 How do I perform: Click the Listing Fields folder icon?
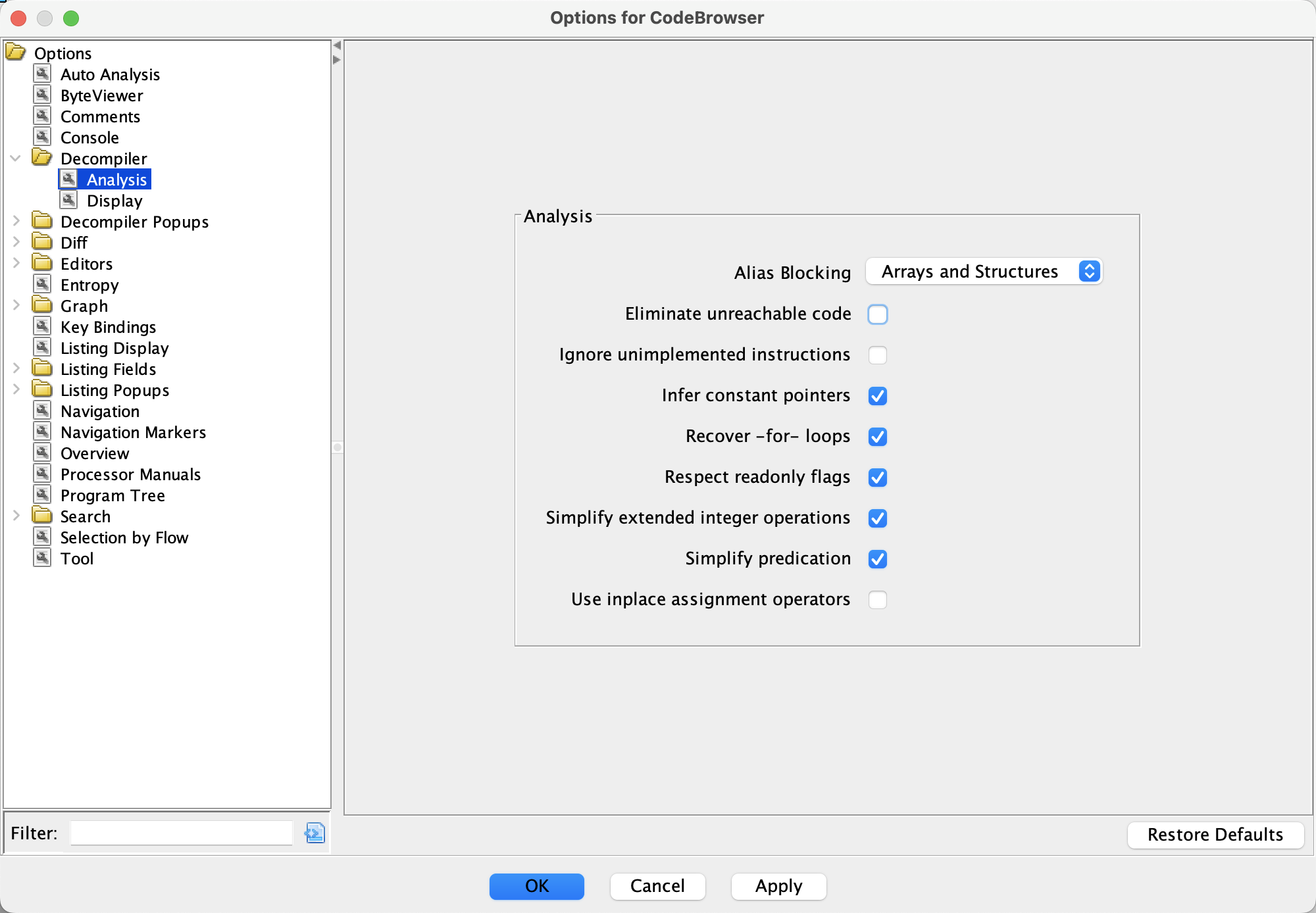click(42, 368)
